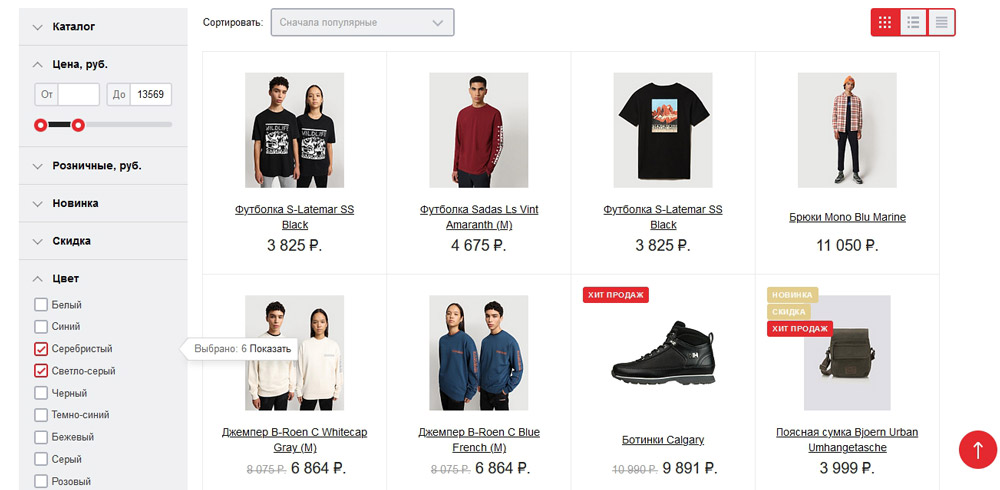Click the Показать link in filter popup
This screenshot has width=1000, height=490.
270,349
